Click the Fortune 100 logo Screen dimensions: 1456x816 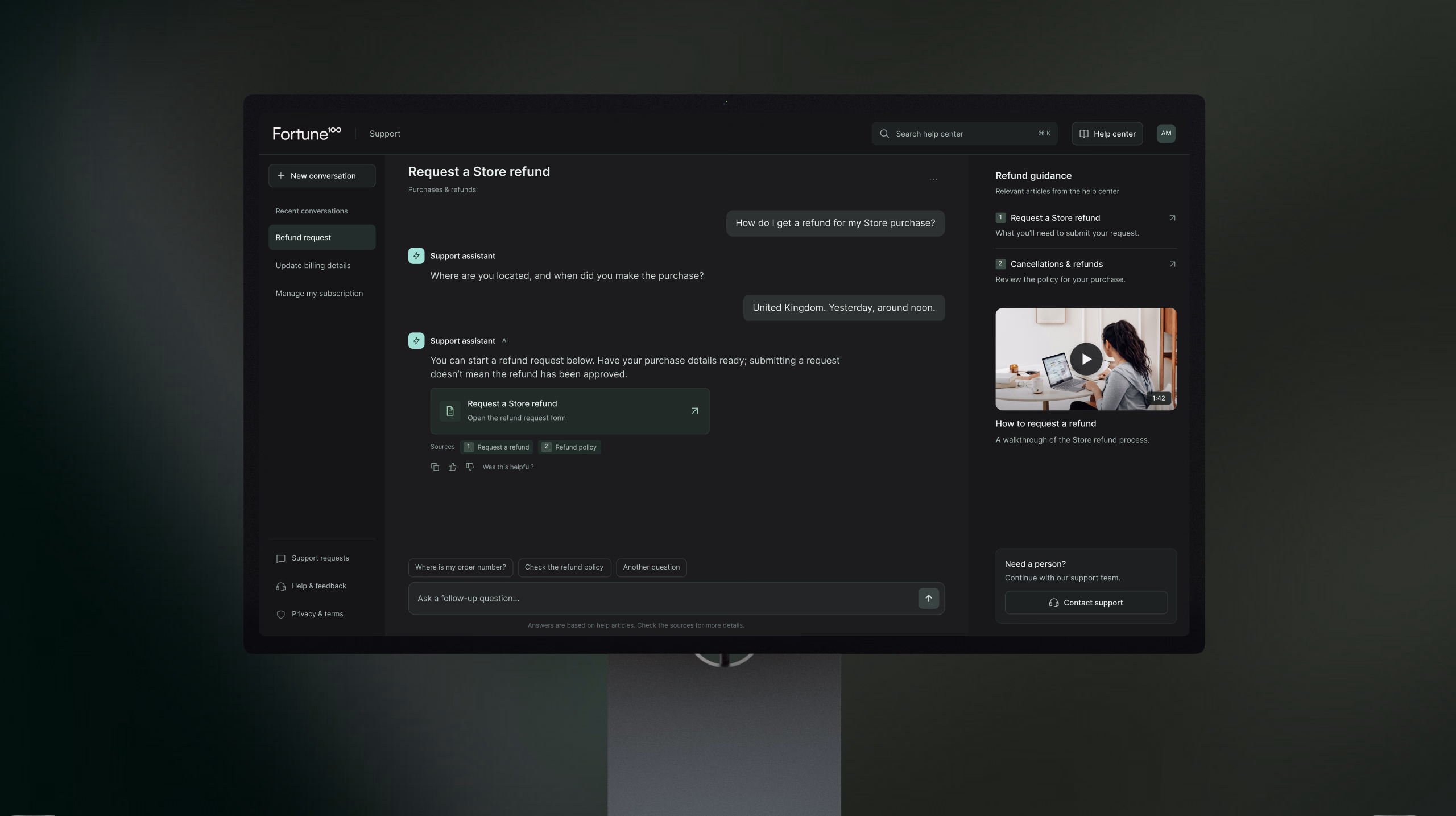307,134
